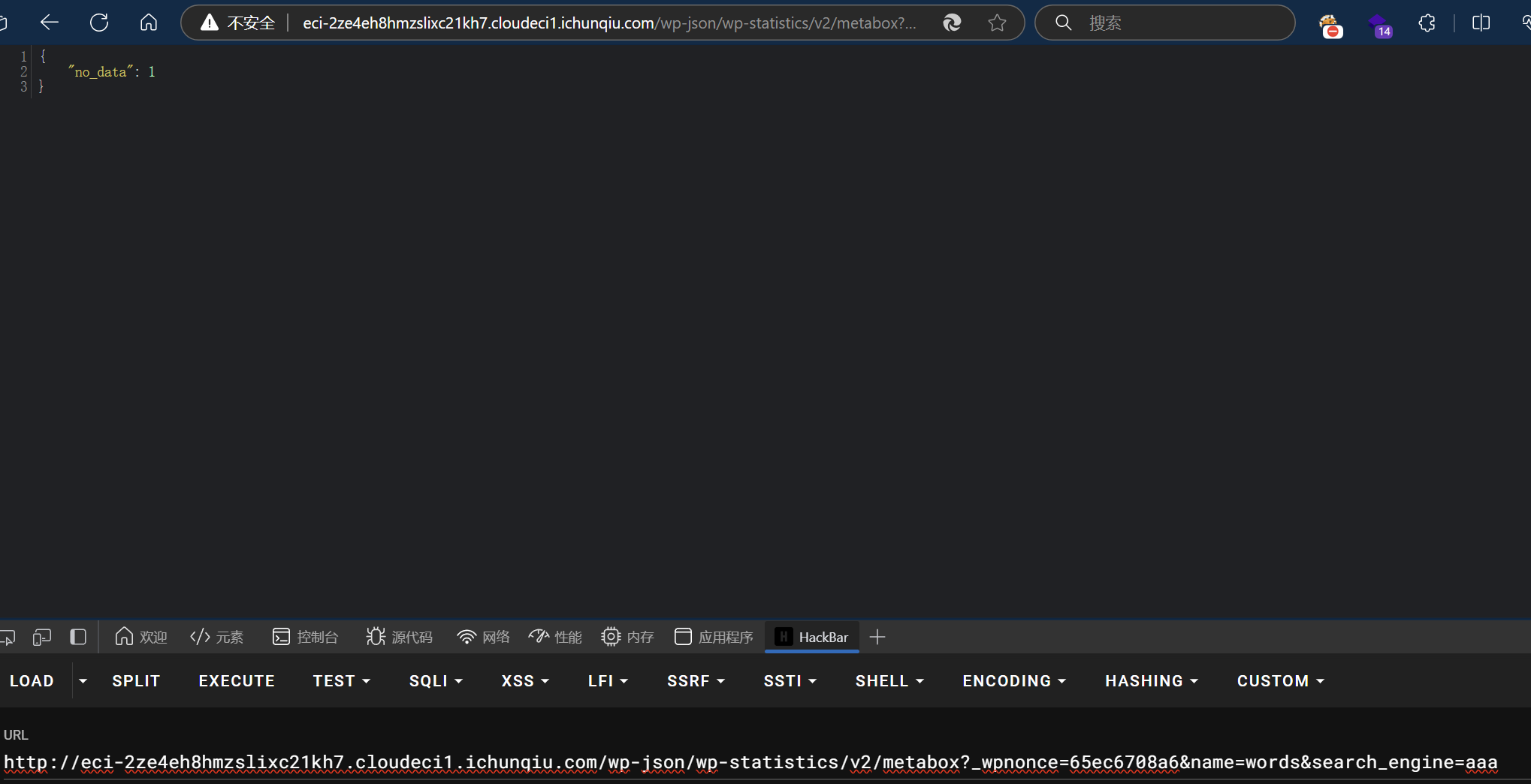Viewport: 1531px width, 784px height.
Task: Click the not secure warning icon
Action: pyautogui.click(x=210, y=23)
